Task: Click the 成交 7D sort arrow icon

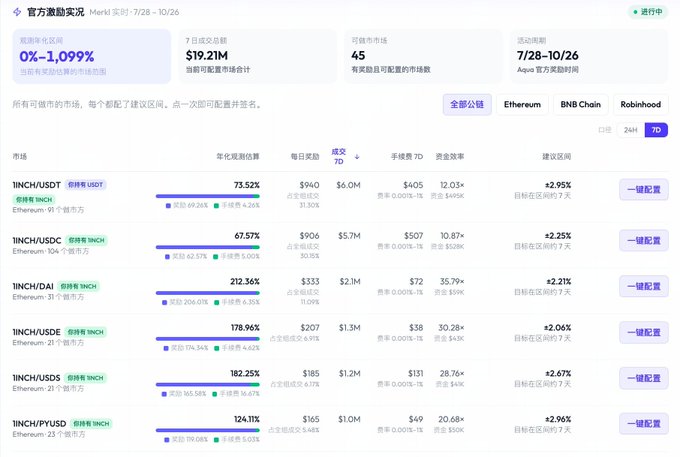Action: (x=357, y=157)
